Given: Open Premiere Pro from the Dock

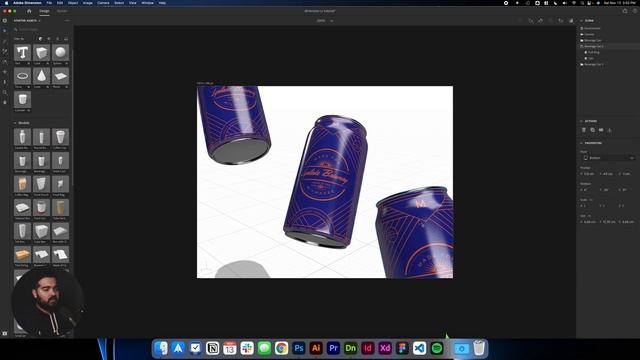Looking at the screenshot, I should pyautogui.click(x=333, y=348).
